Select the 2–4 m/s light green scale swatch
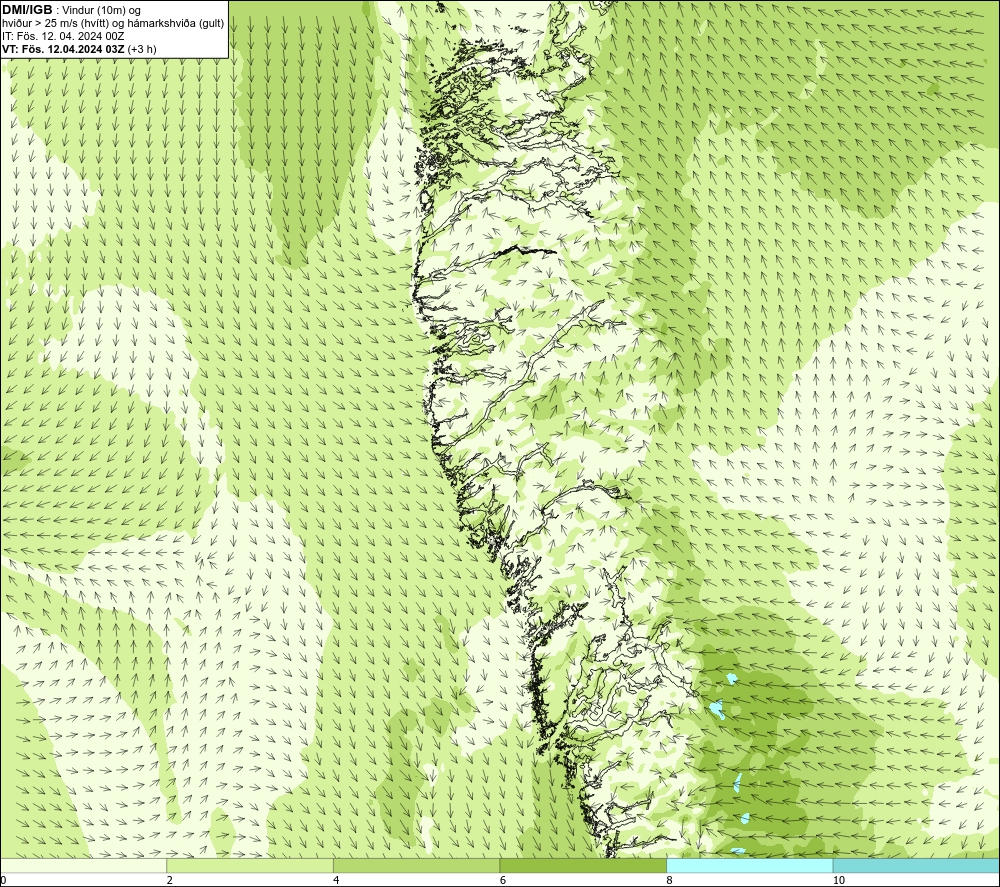Image resolution: width=1000 pixels, height=887 pixels. point(250,866)
